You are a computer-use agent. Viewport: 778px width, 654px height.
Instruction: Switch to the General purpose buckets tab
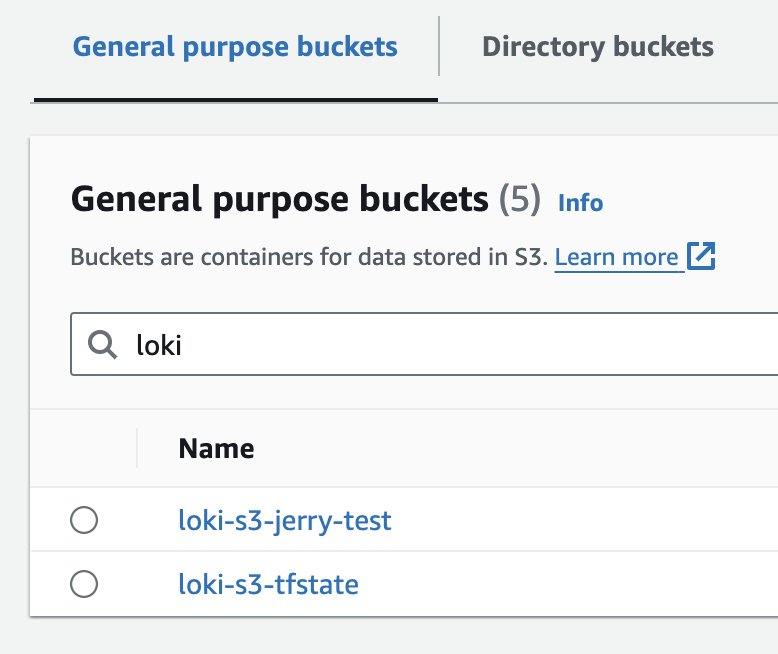[x=235, y=47]
